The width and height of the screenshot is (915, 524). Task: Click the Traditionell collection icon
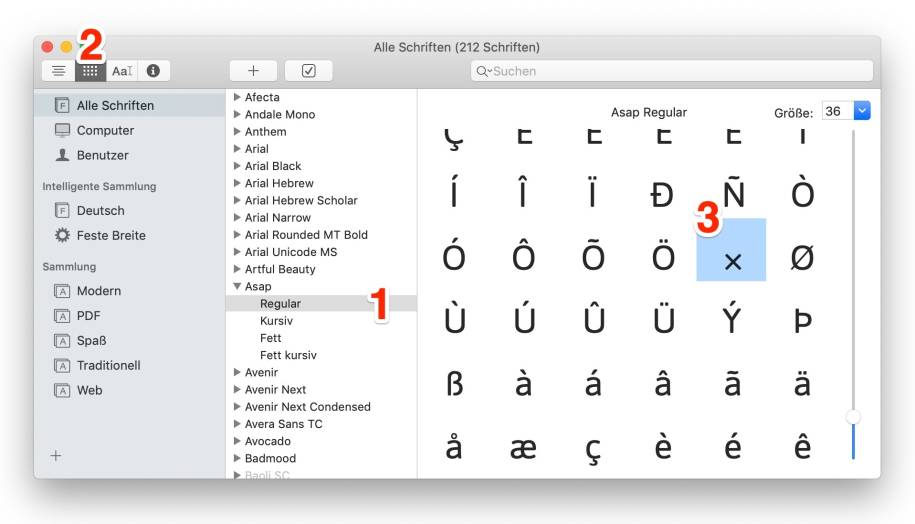pos(62,365)
